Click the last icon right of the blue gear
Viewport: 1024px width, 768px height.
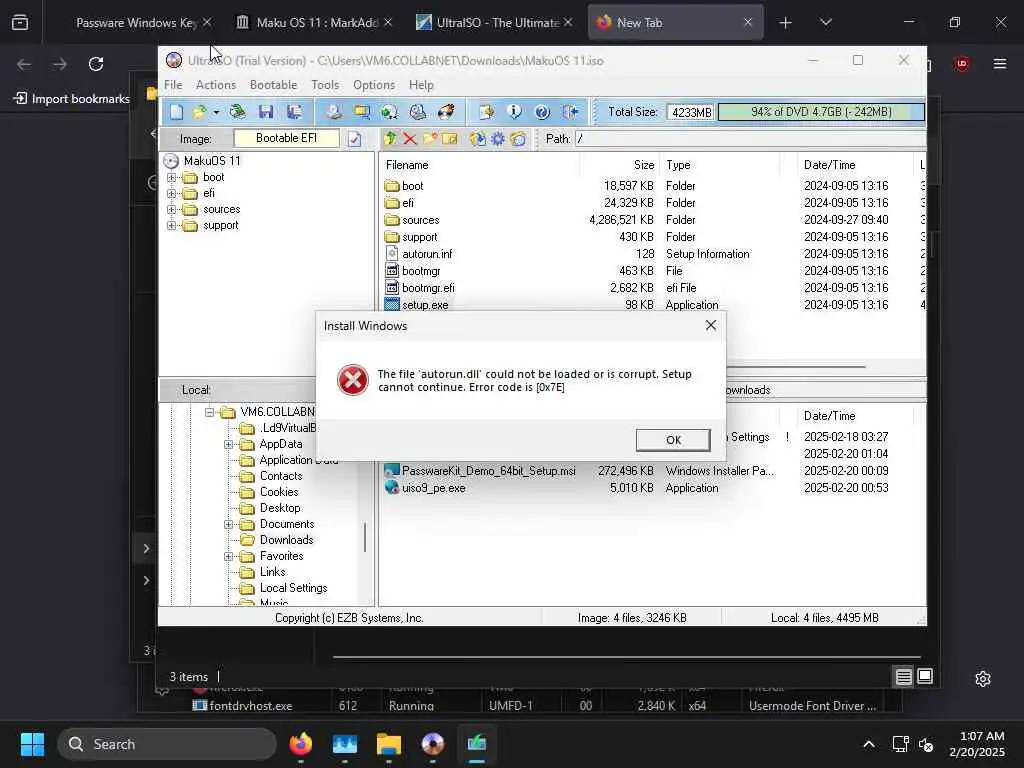(518, 138)
